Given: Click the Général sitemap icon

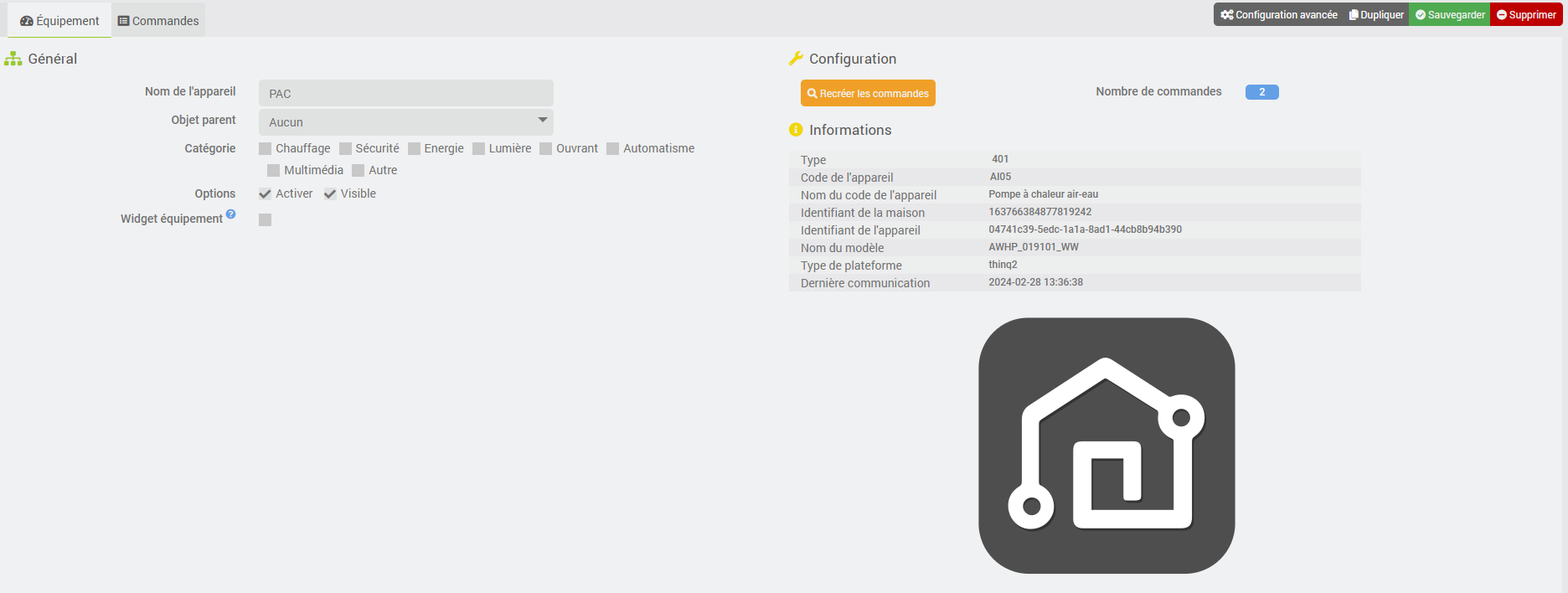Looking at the screenshot, I should pos(13,59).
